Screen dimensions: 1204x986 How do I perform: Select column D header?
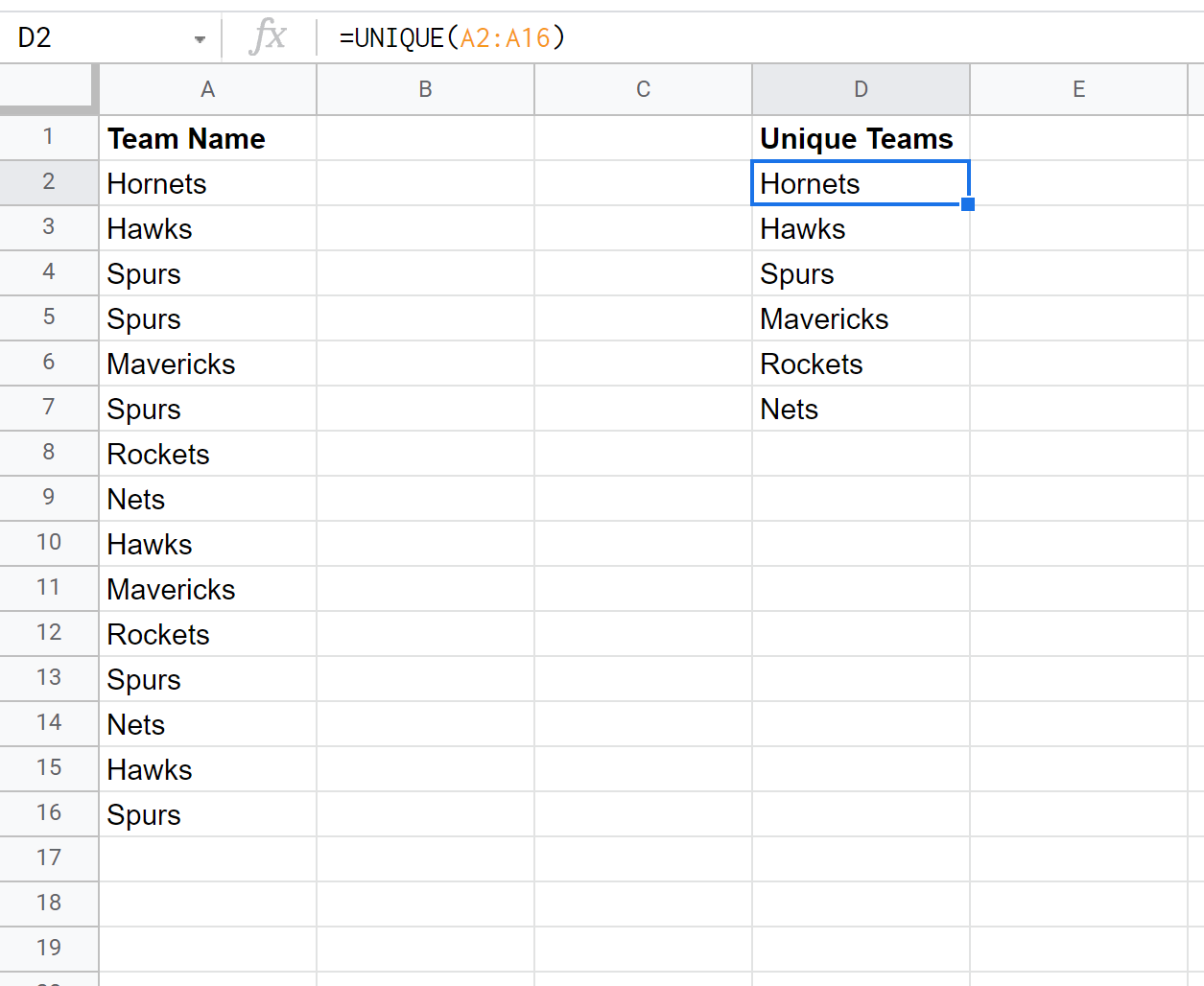click(861, 89)
